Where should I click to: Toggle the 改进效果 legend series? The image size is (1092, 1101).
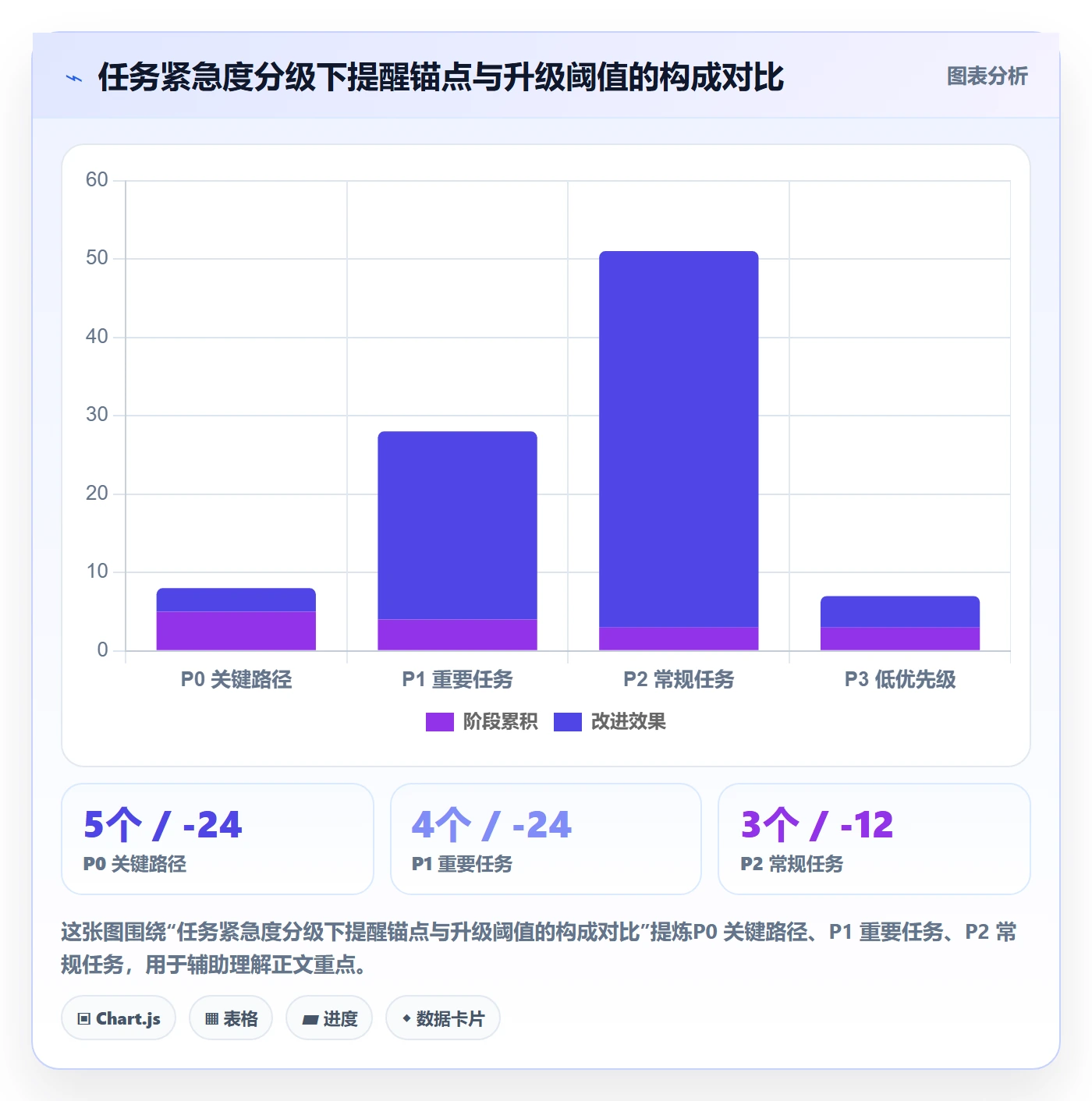610,722
